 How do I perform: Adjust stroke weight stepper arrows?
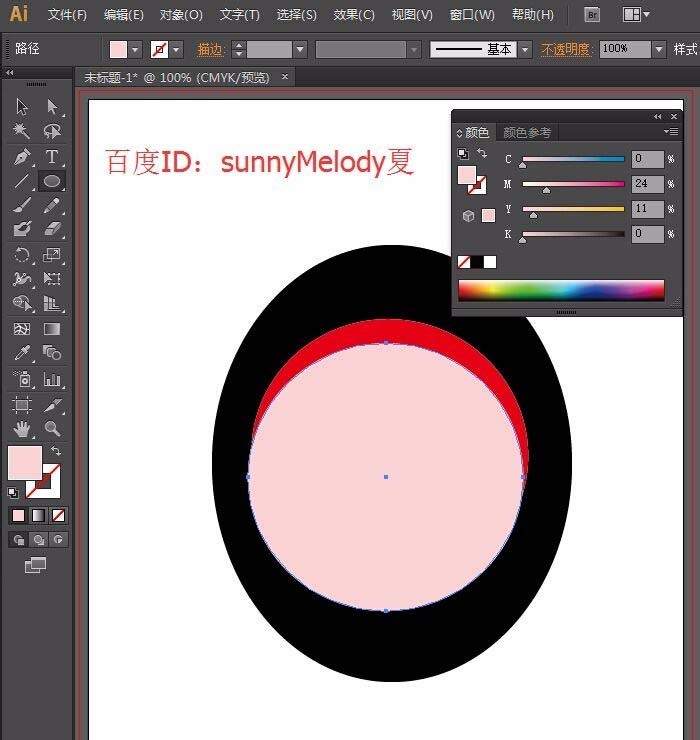239,49
